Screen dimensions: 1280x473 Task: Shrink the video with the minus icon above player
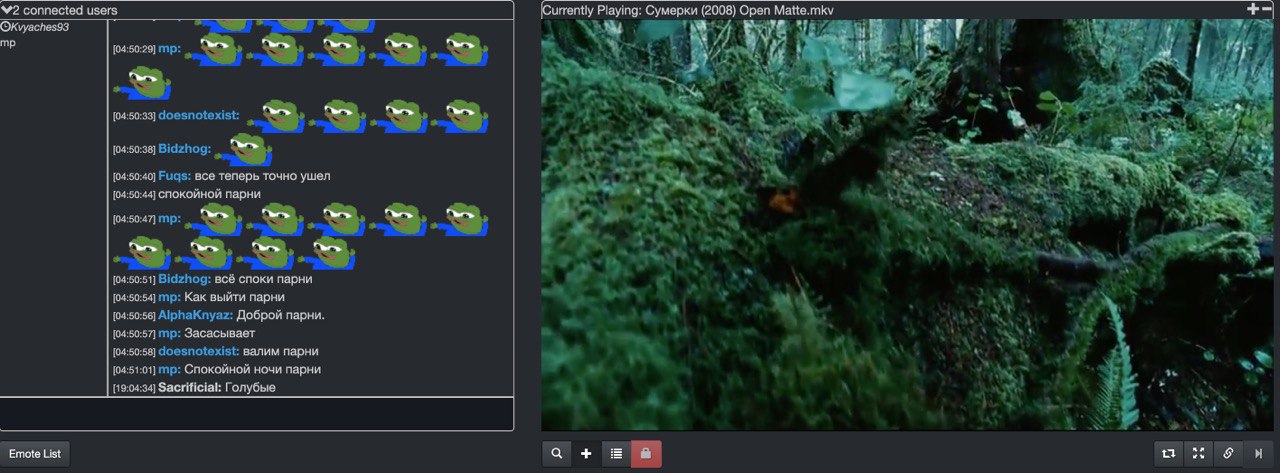point(1266,8)
